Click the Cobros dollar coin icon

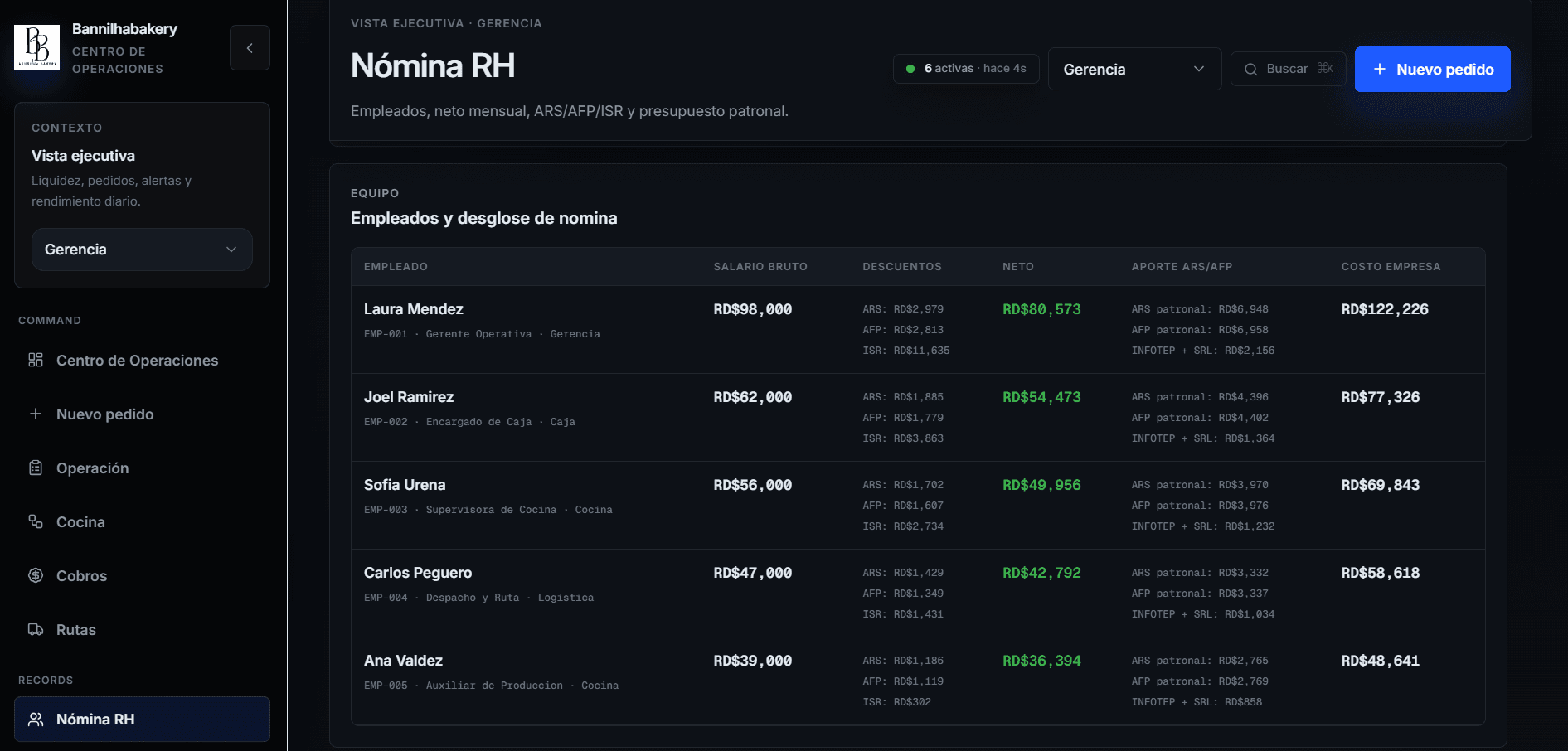pos(36,575)
